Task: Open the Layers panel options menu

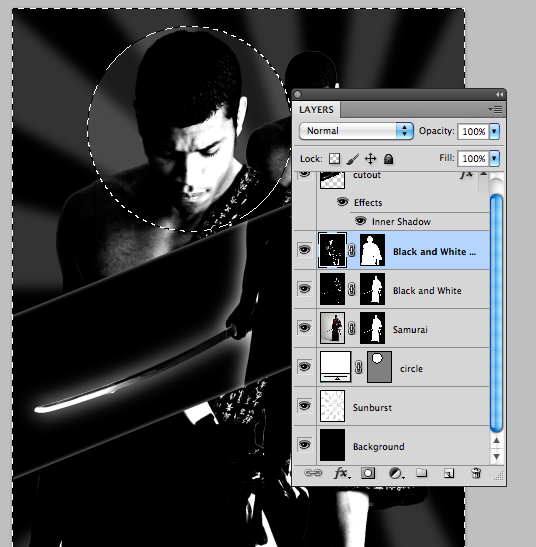Action: click(495, 110)
